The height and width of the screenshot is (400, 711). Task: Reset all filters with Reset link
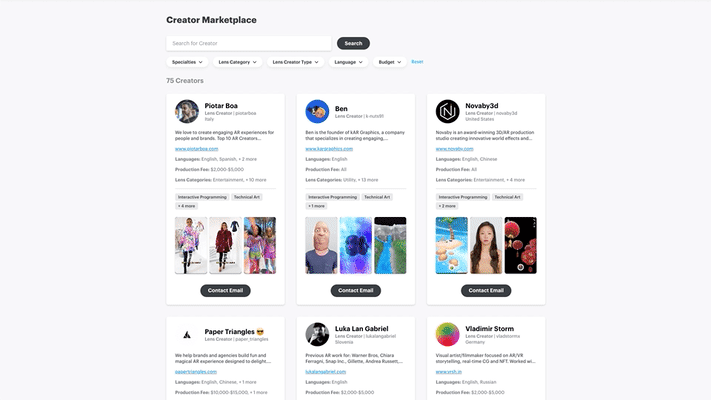pos(417,62)
